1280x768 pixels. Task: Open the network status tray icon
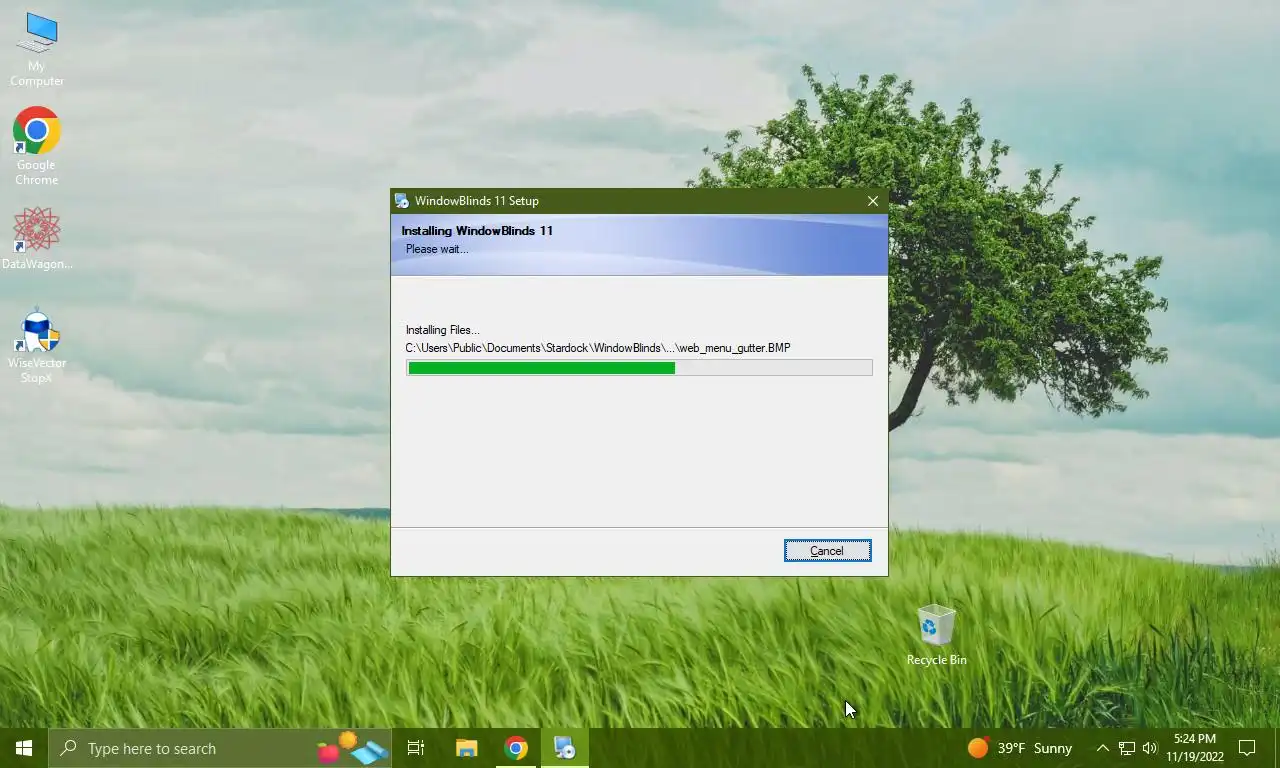(x=1126, y=748)
